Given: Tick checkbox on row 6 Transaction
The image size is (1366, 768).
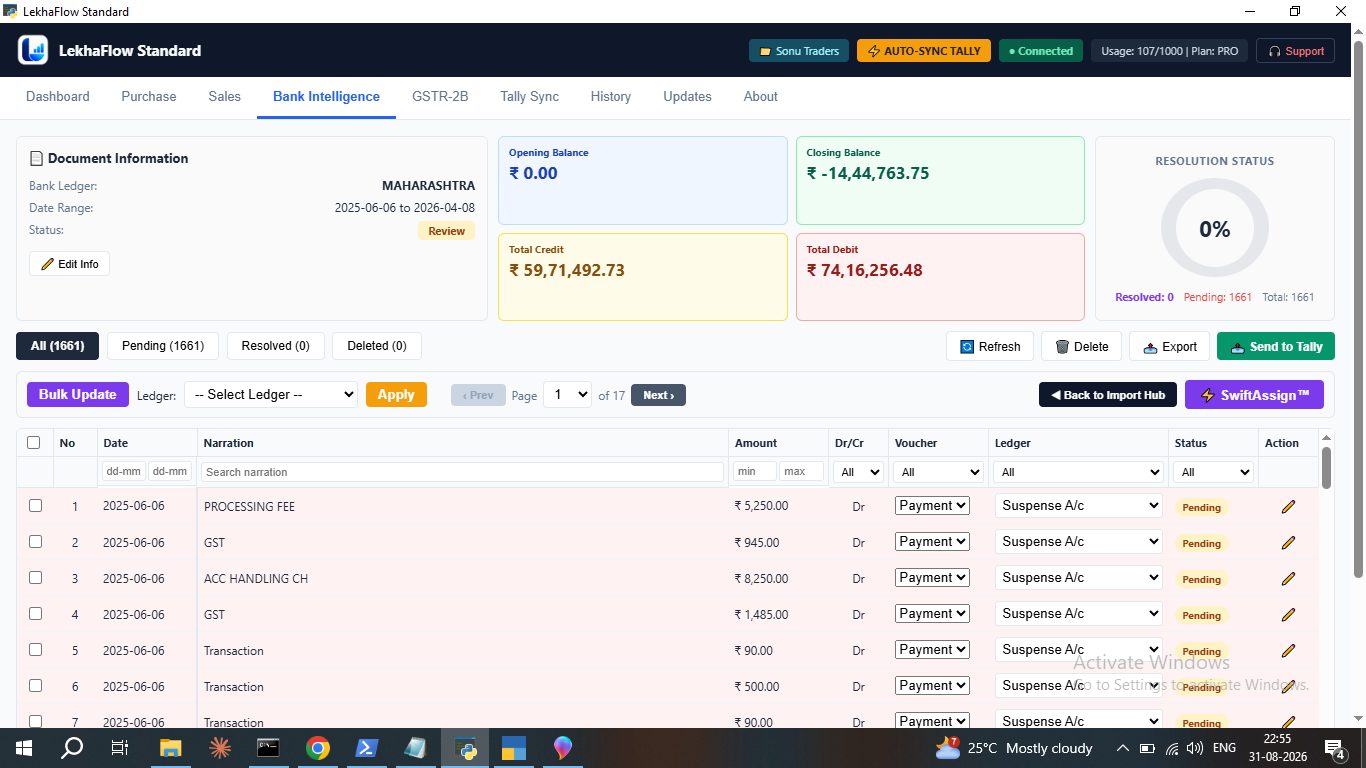Looking at the screenshot, I should tap(35, 686).
